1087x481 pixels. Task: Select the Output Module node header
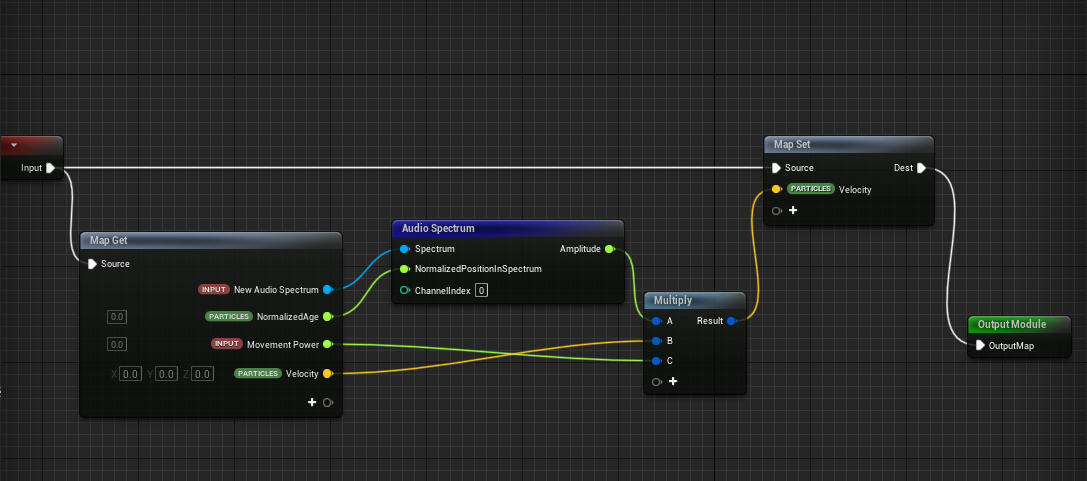1012,325
